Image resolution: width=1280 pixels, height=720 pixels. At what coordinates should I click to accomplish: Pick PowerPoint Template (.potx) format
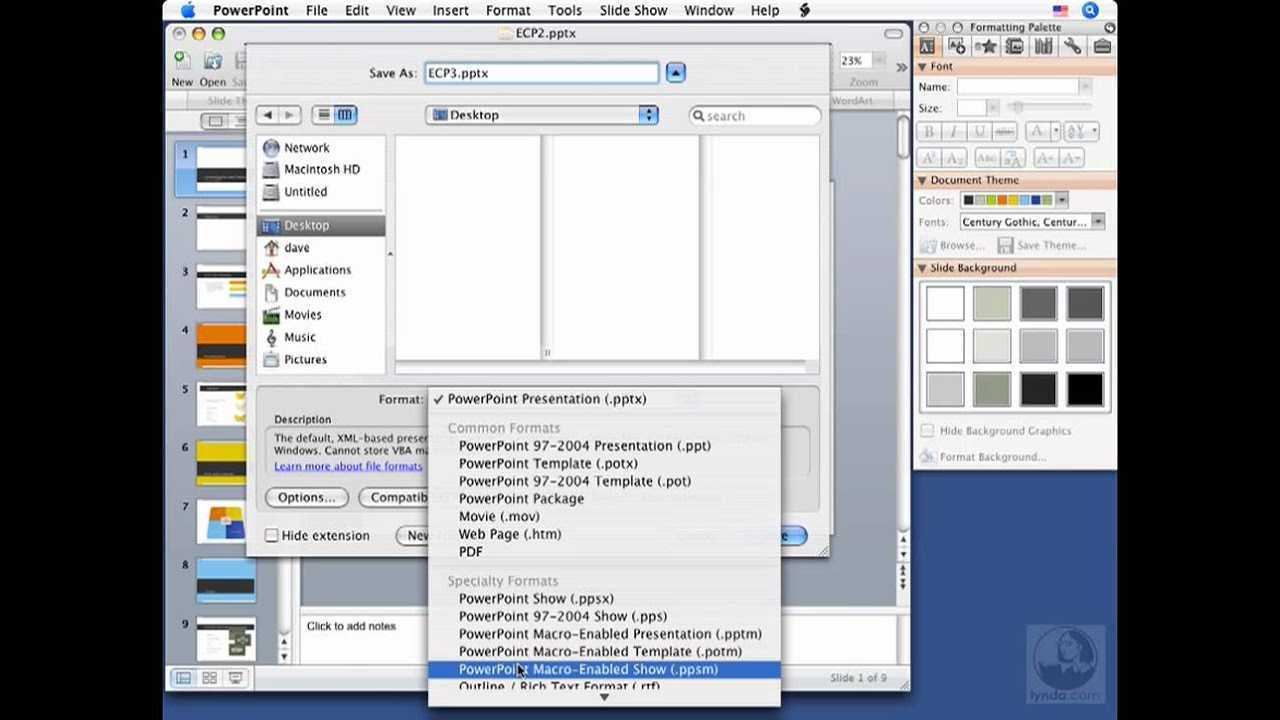[x=604, y=464]
